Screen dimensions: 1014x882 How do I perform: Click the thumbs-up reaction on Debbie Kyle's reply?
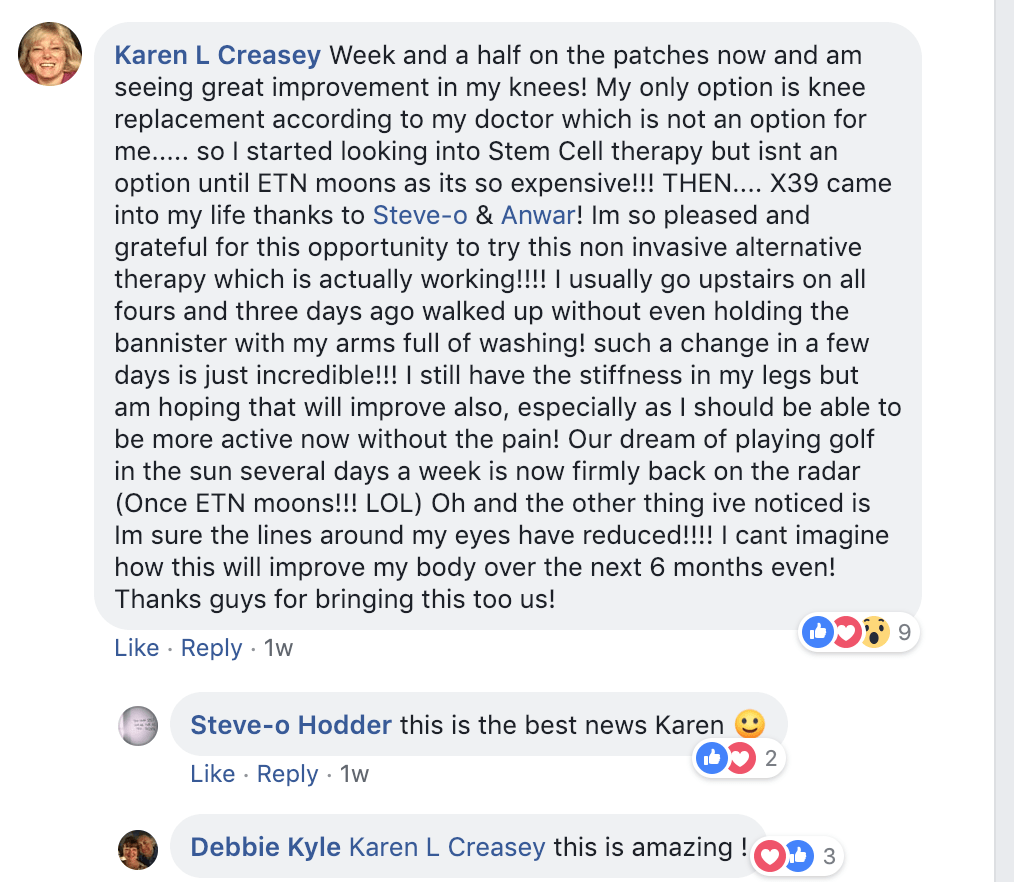[x=798, y=856]
